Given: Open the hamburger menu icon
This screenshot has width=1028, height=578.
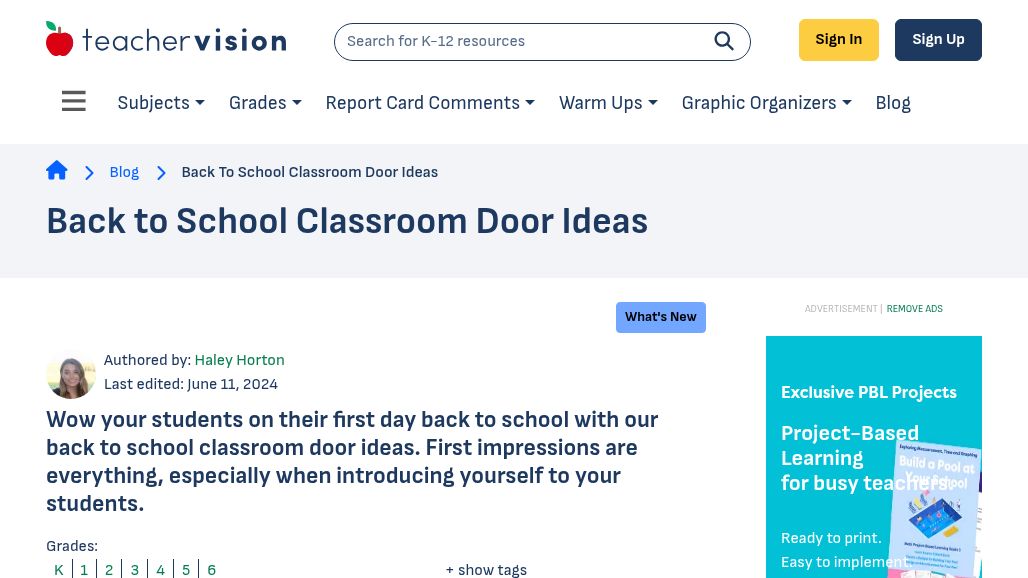Looking at the screenshot, I should pyautogui.click(x=74, y=102).
